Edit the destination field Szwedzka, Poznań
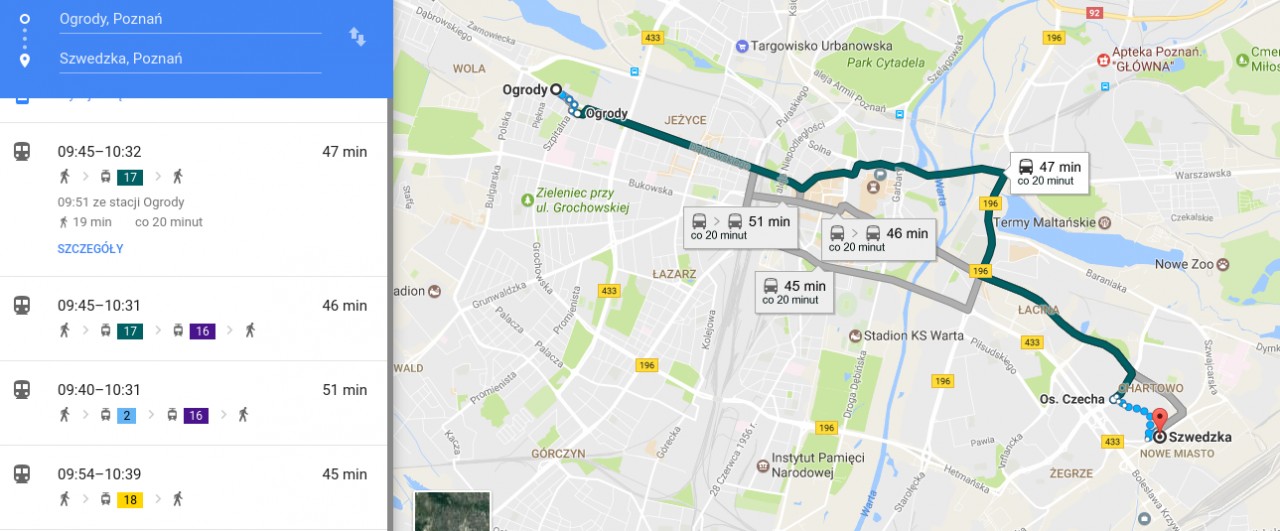Viewport: 1280px width, 531px height. click(x=190, y=58)
